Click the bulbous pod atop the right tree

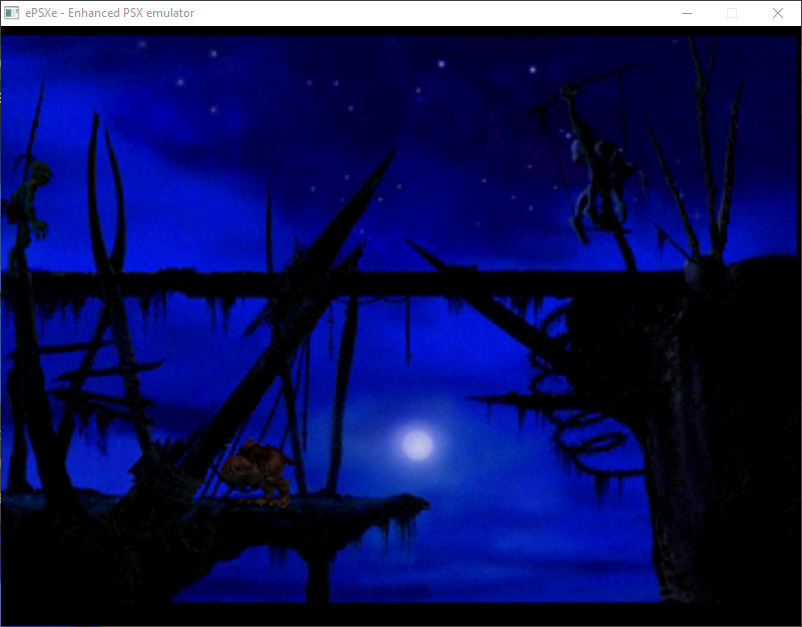tap(709, 271)
